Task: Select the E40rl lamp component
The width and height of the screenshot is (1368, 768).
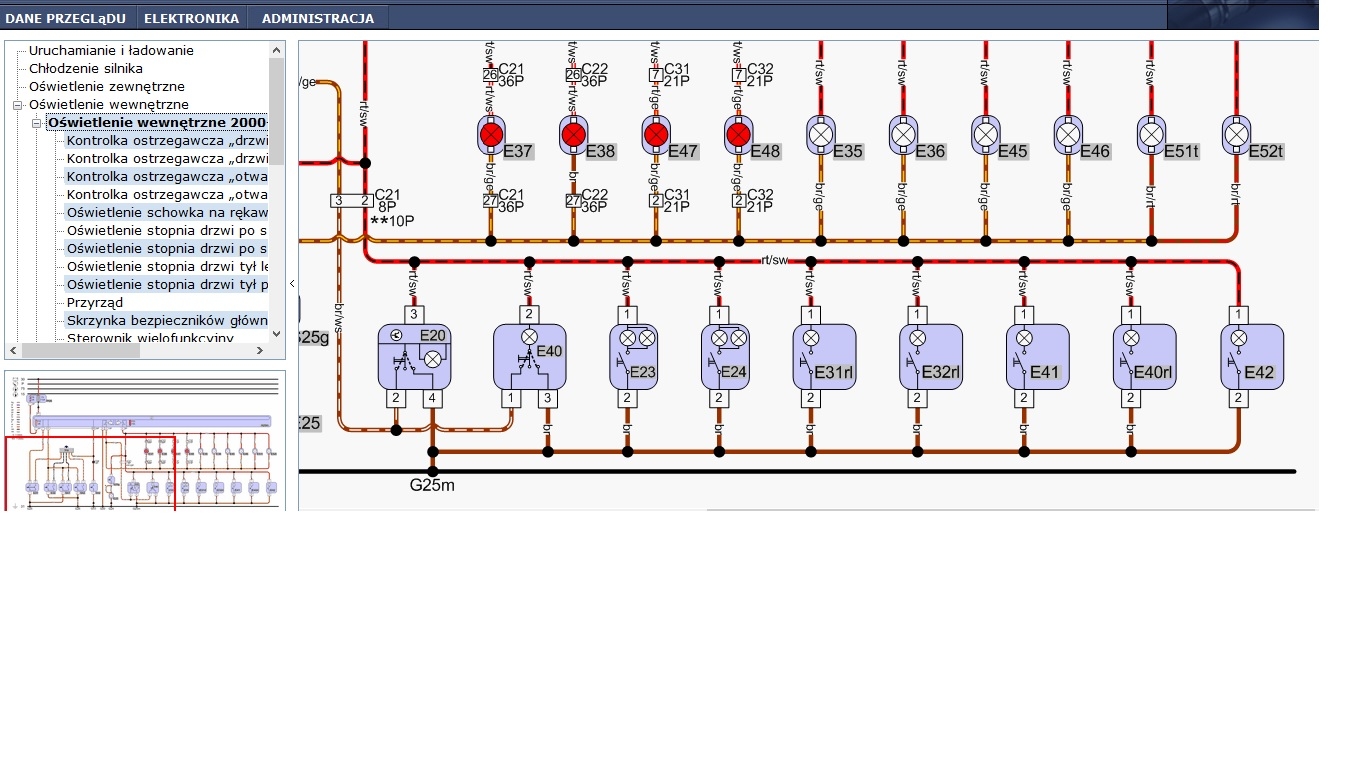Action: point(1145,357)
